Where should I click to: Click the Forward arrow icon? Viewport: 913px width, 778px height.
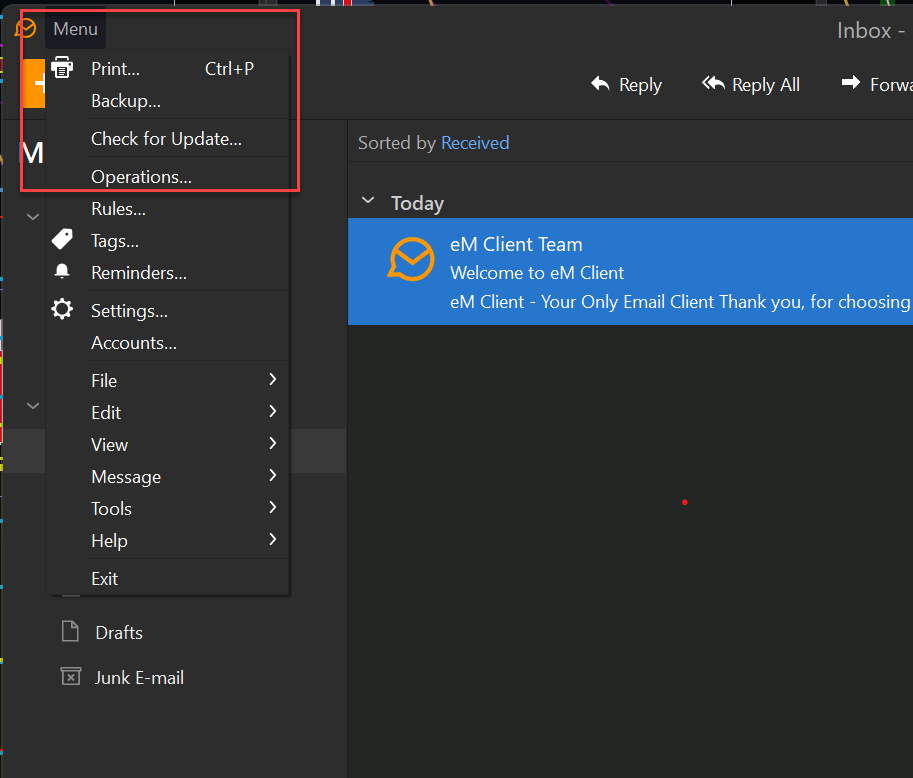[851, 83]
